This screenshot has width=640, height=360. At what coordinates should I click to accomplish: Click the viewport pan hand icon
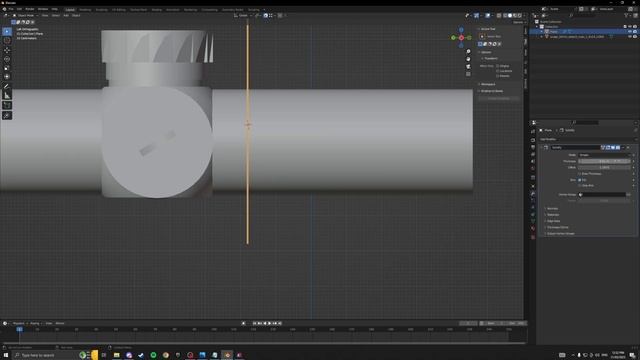[468, 59]
